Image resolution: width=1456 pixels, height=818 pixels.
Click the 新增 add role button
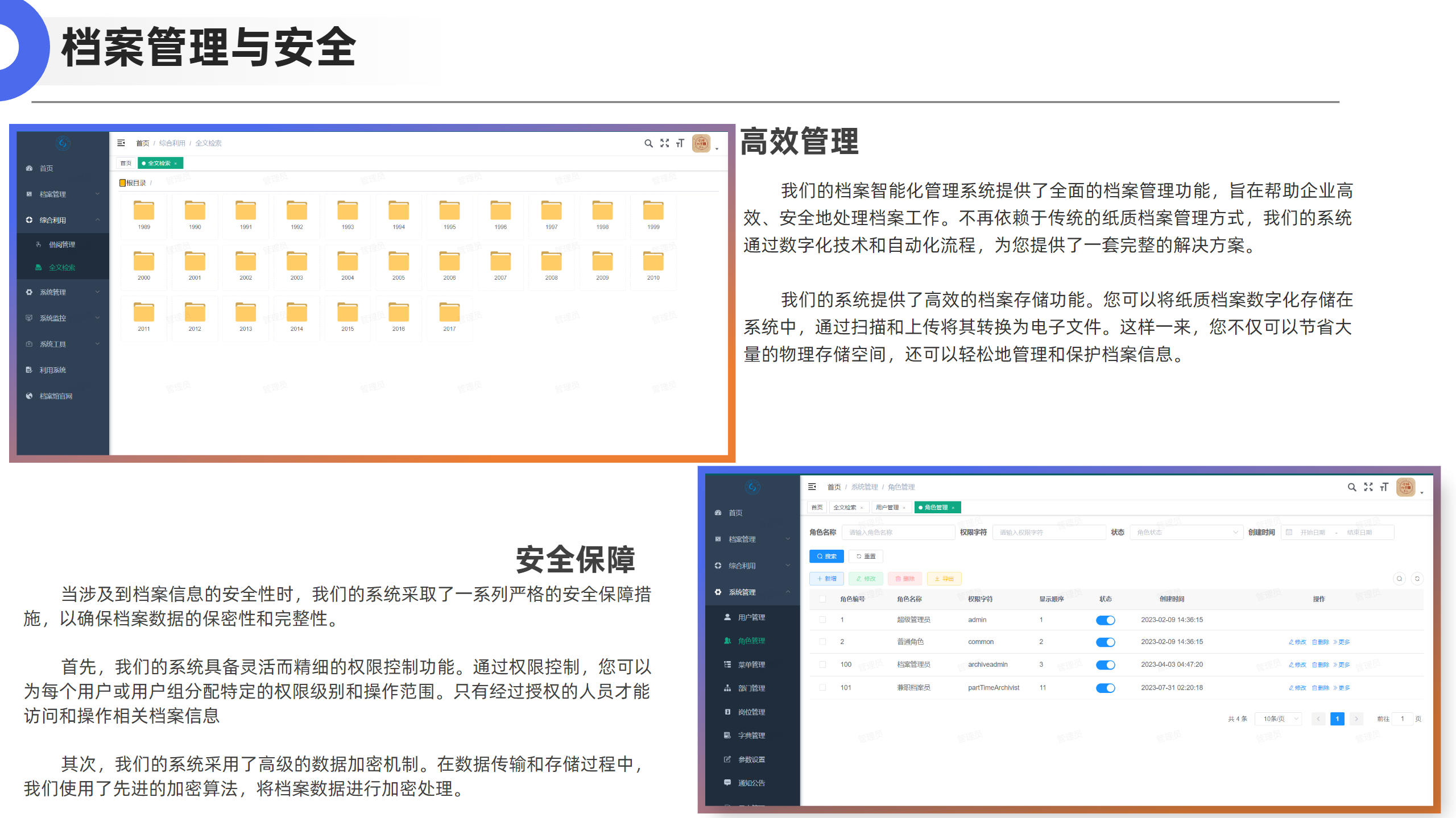coord(826,579)
